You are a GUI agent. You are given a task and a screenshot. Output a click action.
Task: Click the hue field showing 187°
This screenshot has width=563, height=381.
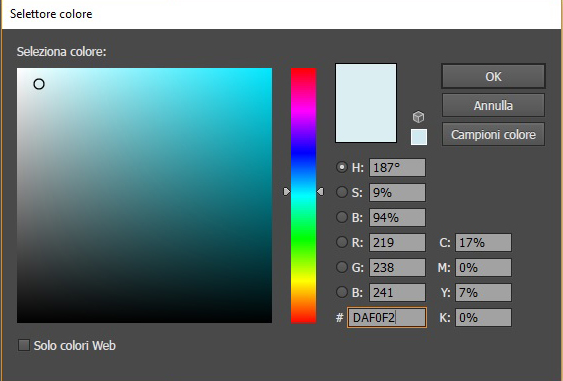(397, 167)
